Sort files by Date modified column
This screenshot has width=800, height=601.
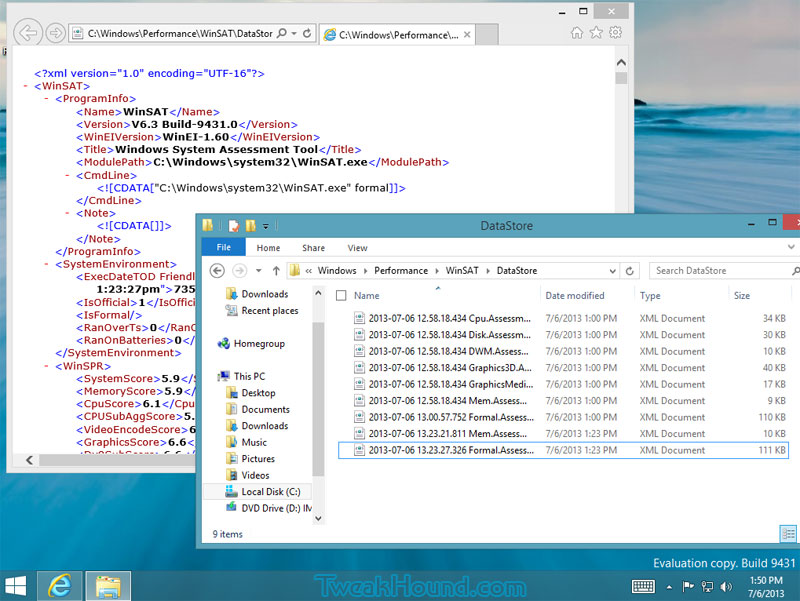(574, 295)
